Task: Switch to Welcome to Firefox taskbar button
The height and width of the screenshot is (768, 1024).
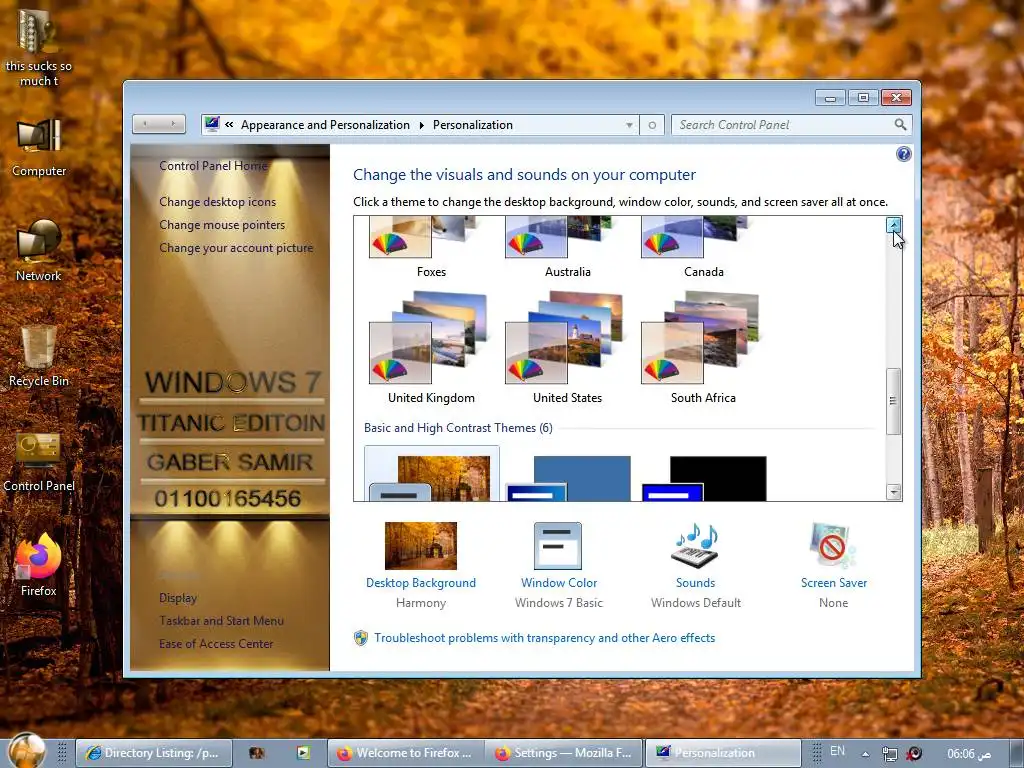Action: pos(406,753)
